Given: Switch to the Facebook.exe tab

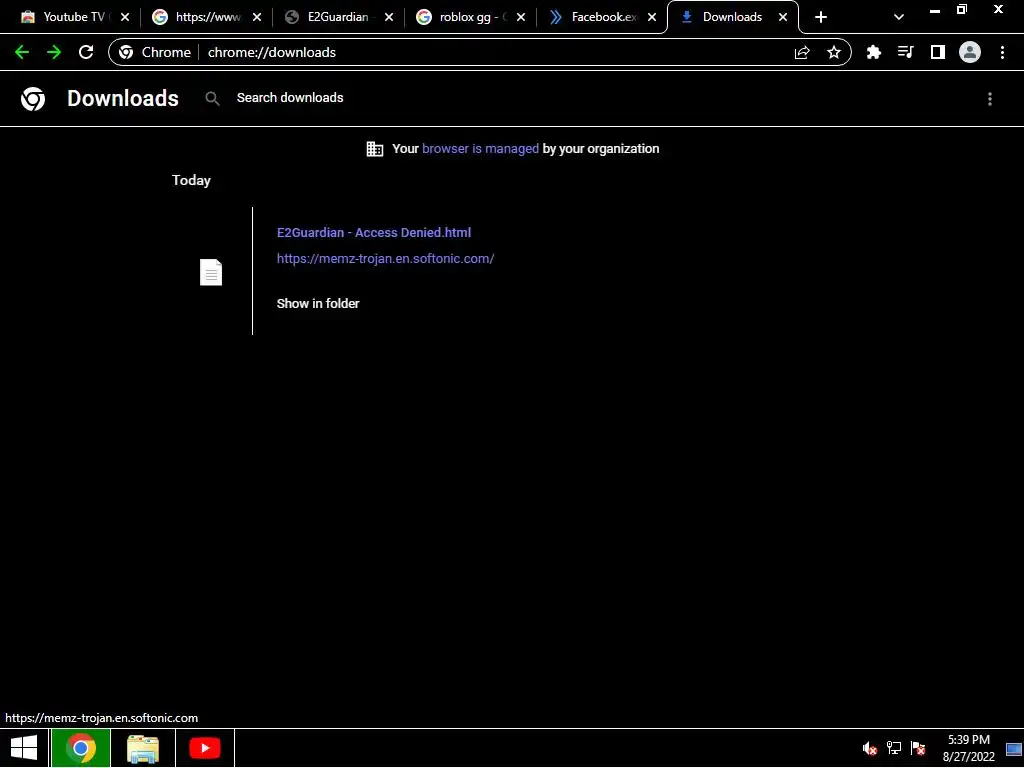Looking at the screenshot, I should coord(602,17).
